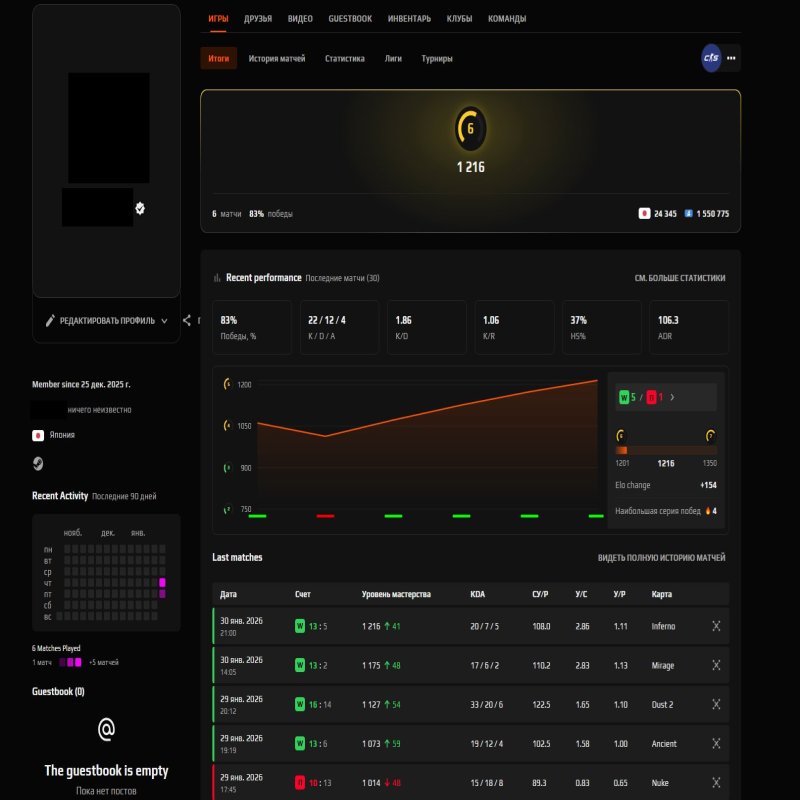Viewport: 800px width, 800px height.
Task: Open the ИНВЕНТАРЬ menu item
Action: [x=410, y=18]
